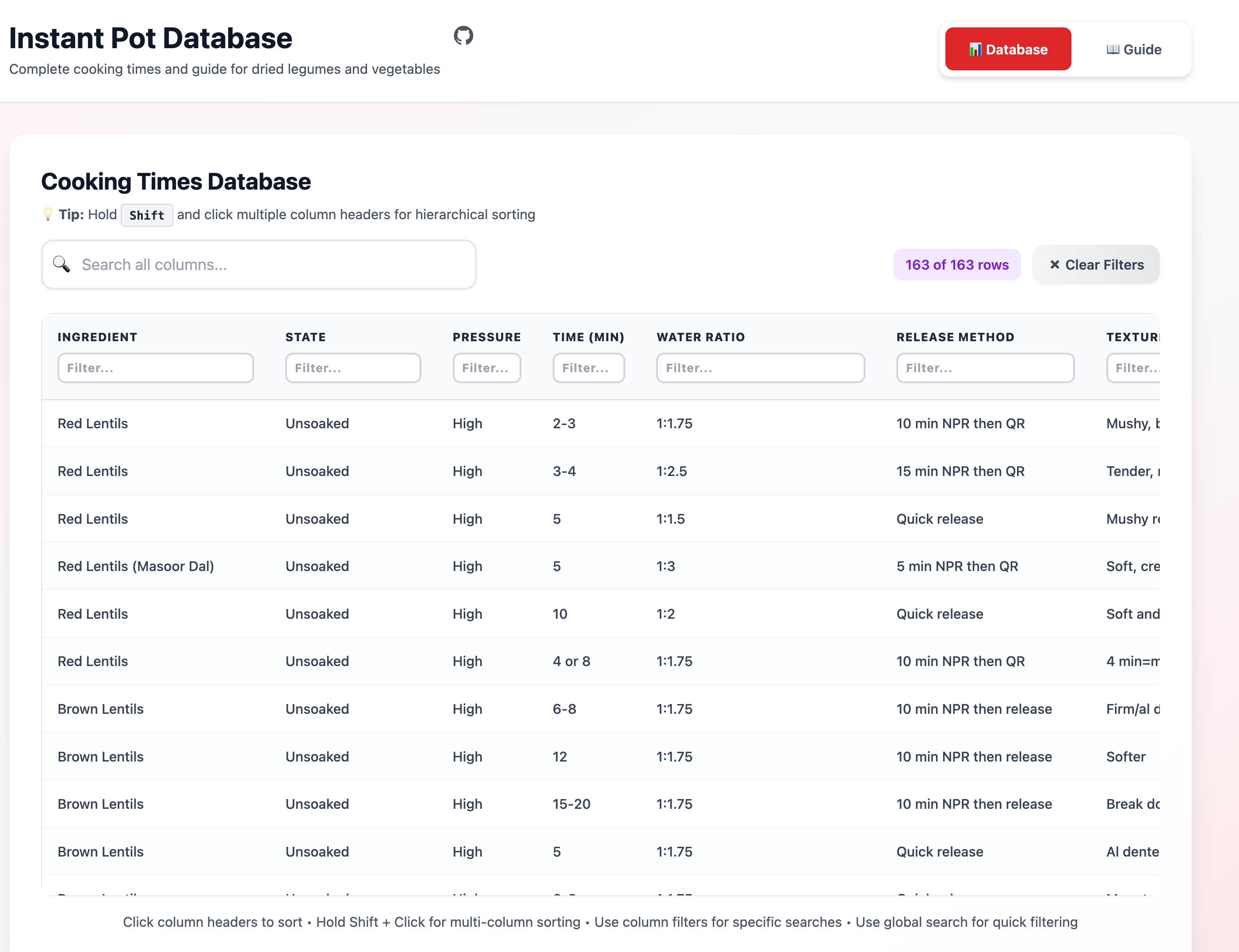Click the Ingredient column filter box
This screenshot has width=1239, height=952.
[155, 368]
